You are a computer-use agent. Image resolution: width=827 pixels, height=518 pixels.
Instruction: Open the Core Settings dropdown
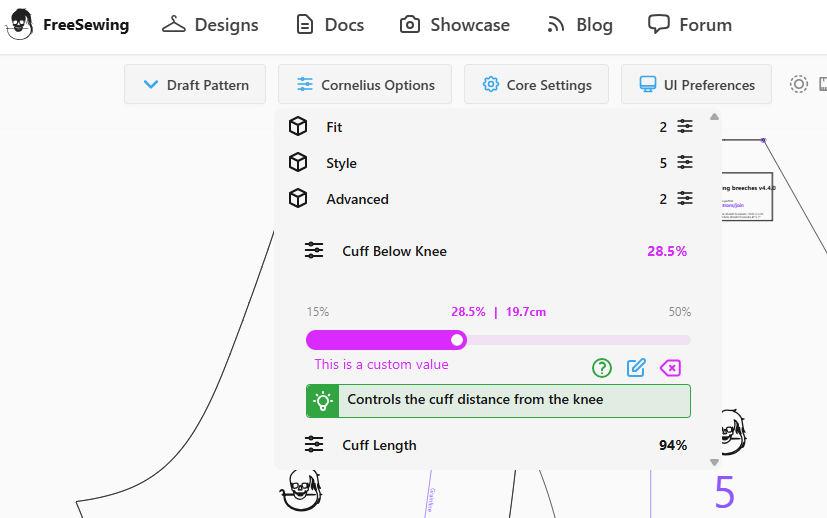pyautogui.click(x=536, y=85)
